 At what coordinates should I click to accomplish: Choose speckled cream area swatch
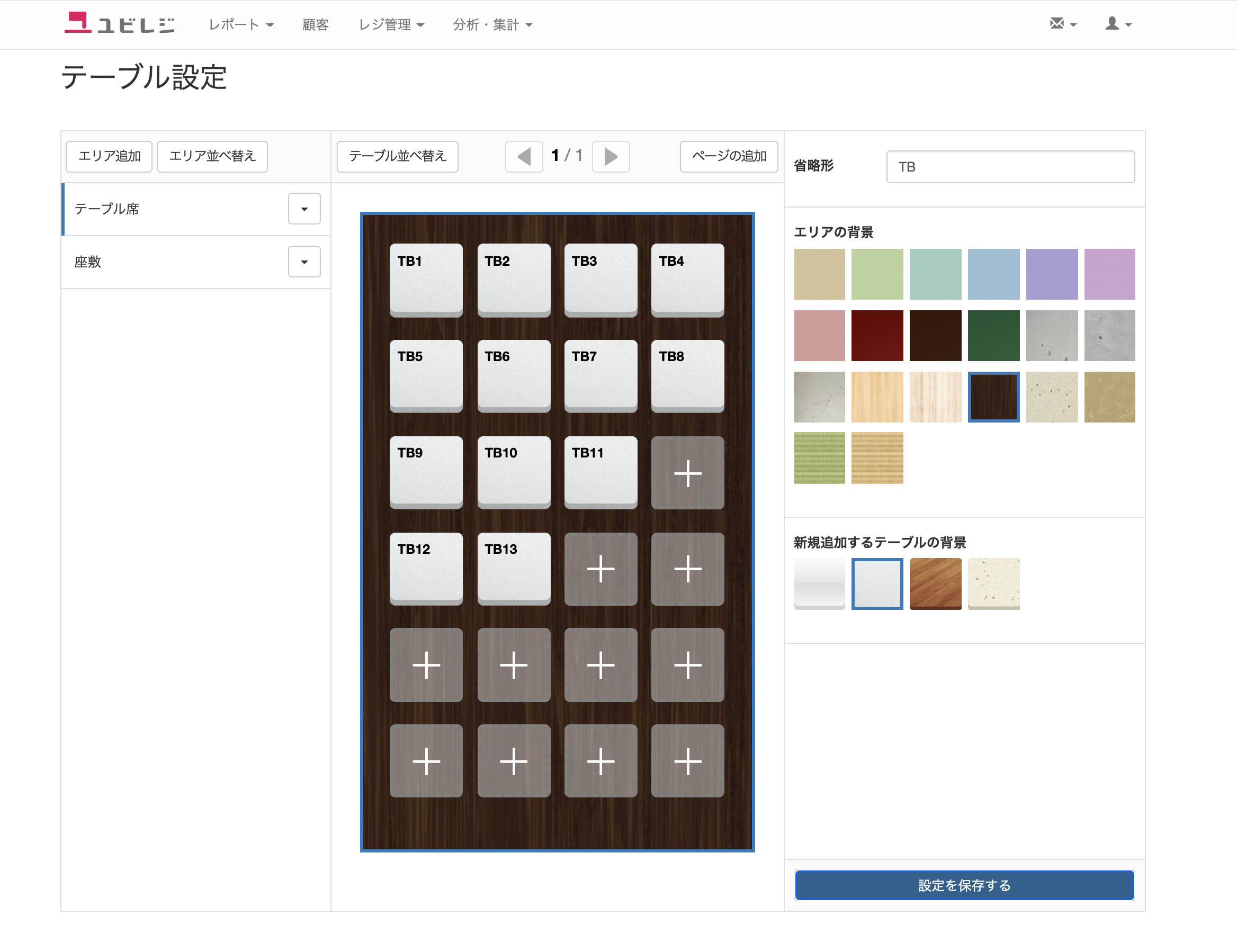(x=1052, y=397)
